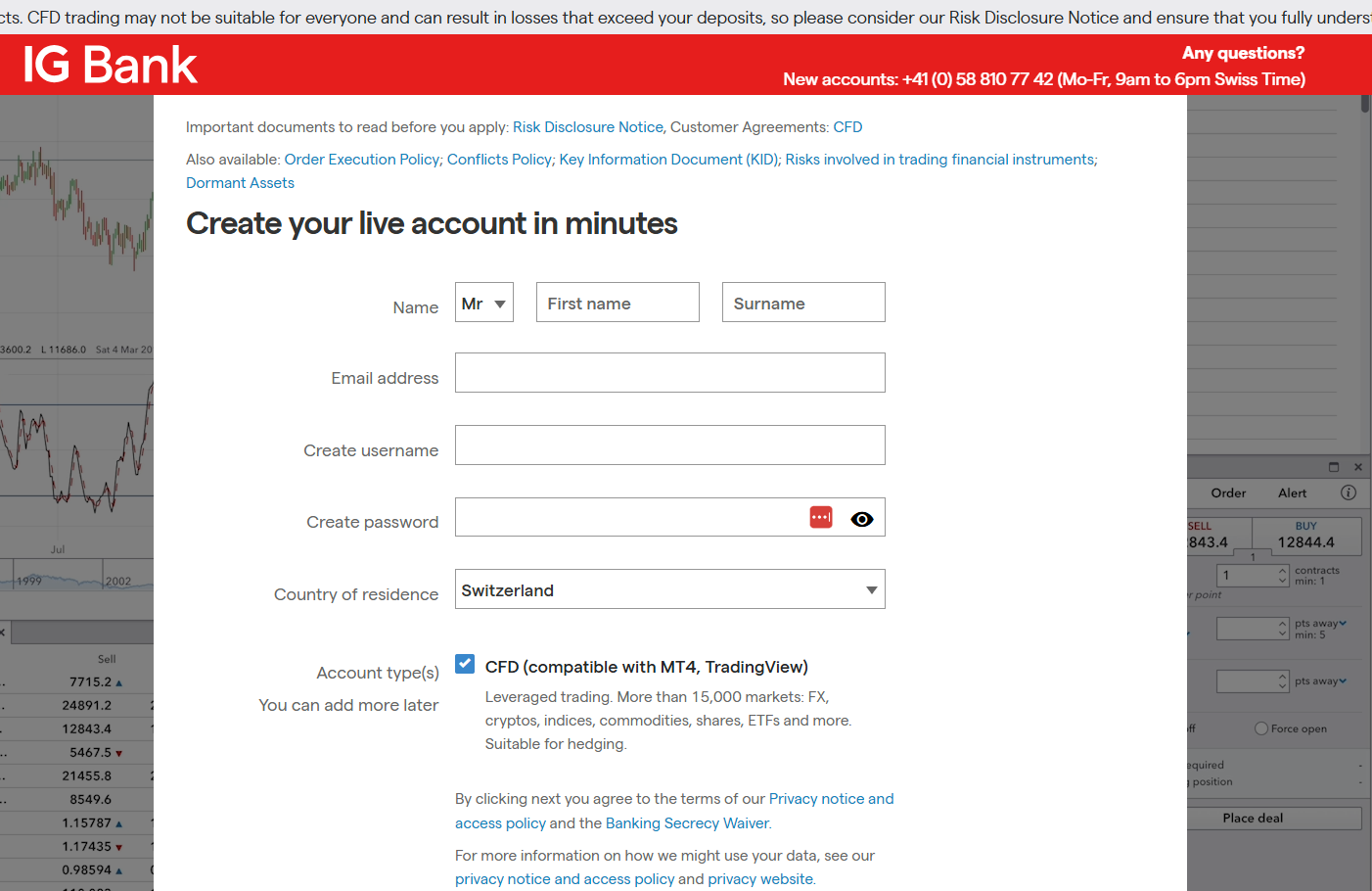This screenshot has height=891, width=1372.
Task: Expand the first pts away dropdown
Action: click(x=1343, y=623)
